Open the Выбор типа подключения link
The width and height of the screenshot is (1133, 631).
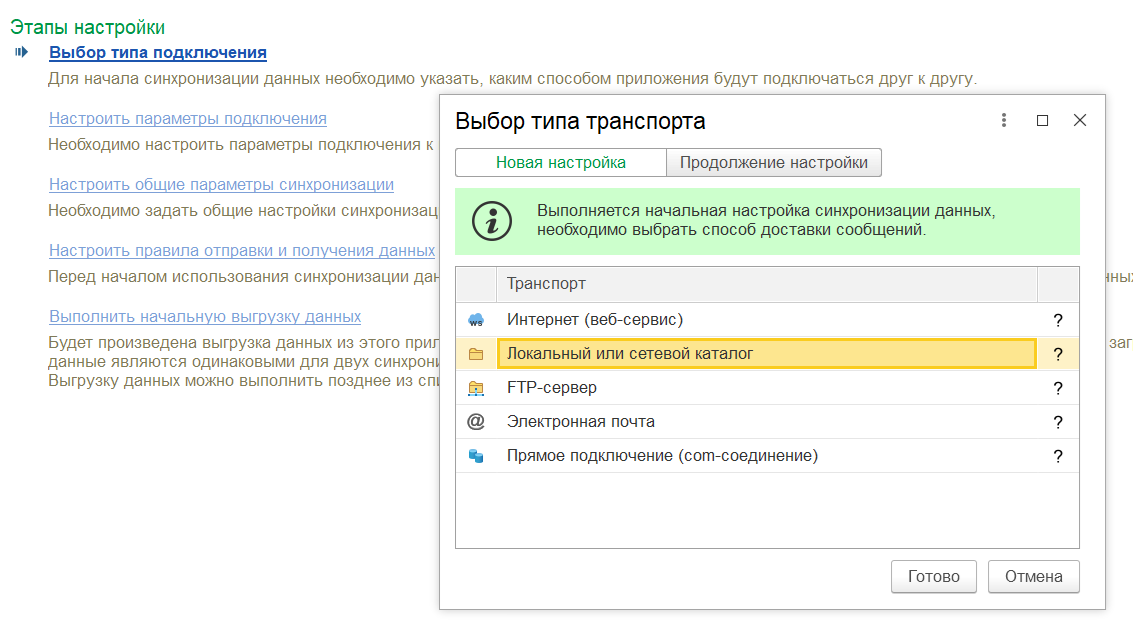tap(157, 52)
